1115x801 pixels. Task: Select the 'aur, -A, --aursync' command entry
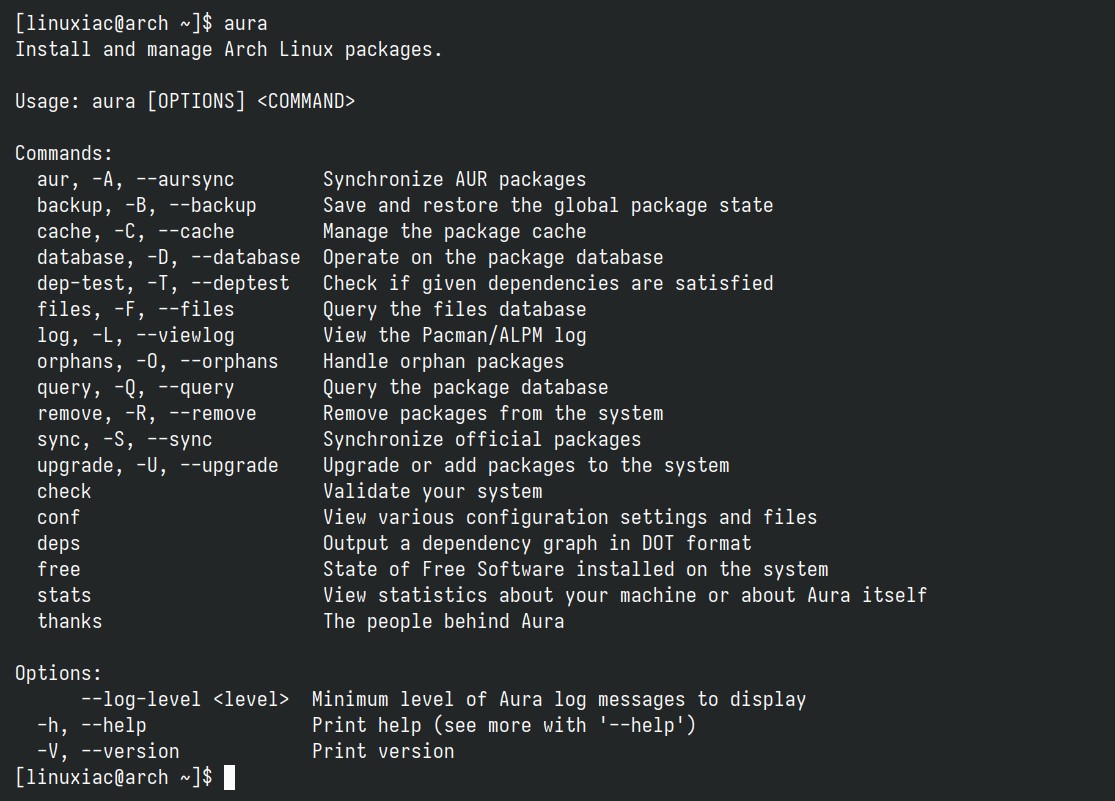pyautogui.click(x=135, y=179)
